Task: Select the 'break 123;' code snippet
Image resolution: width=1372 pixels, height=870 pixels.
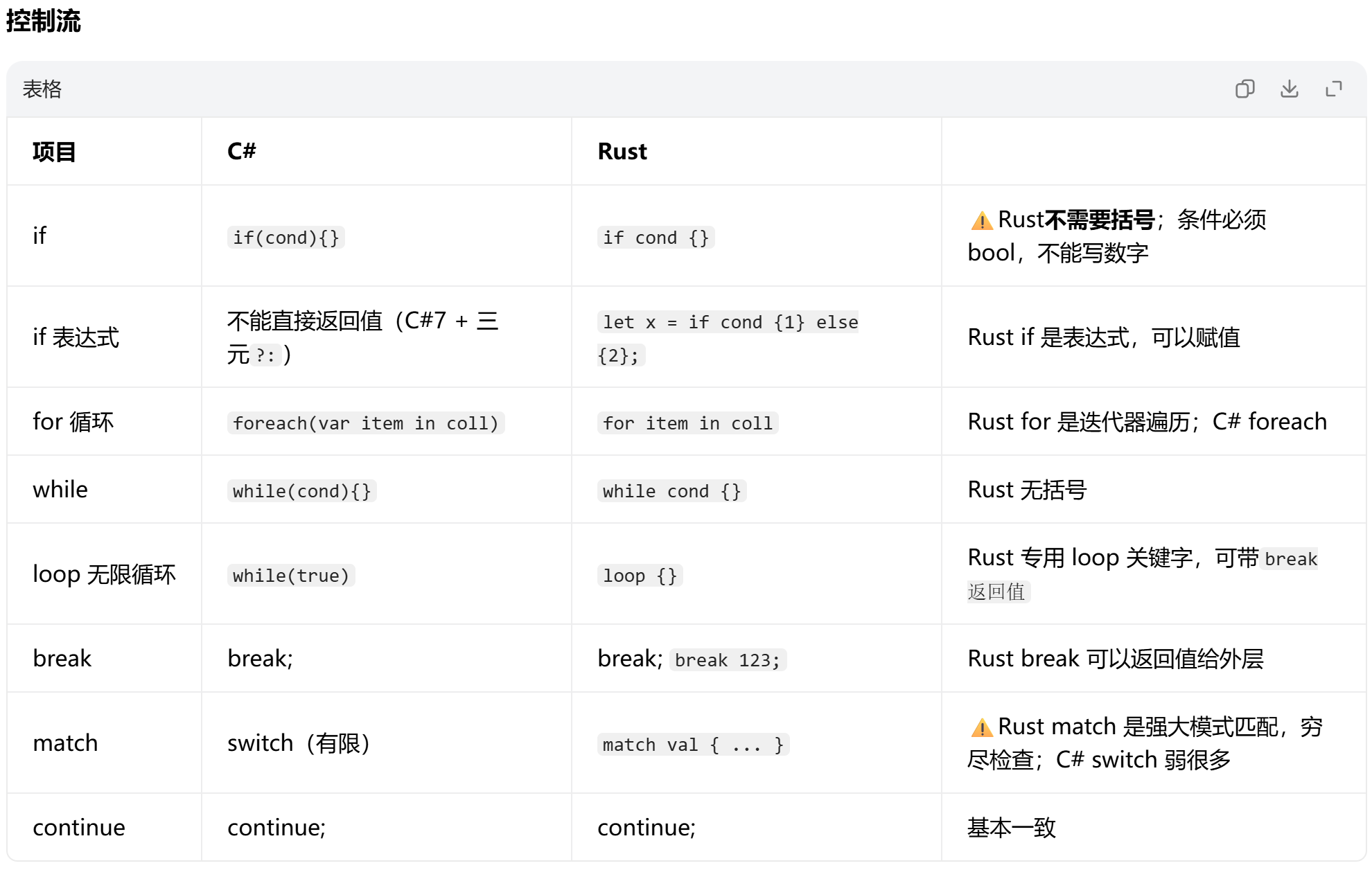Action: click(x=728, y=660)
